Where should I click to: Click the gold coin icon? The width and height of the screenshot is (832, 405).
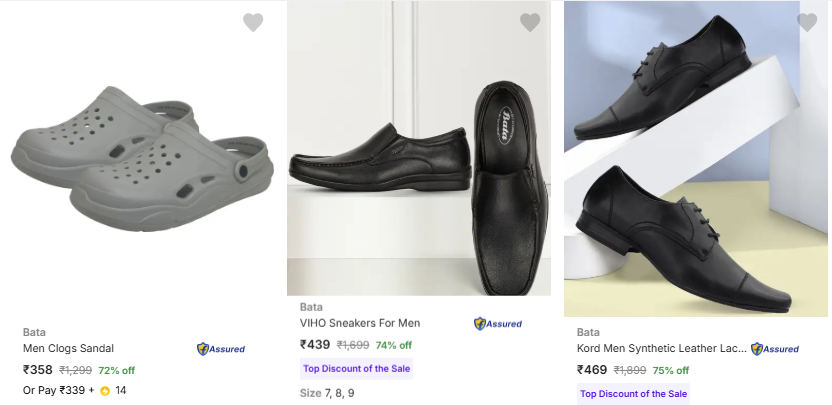105,390
